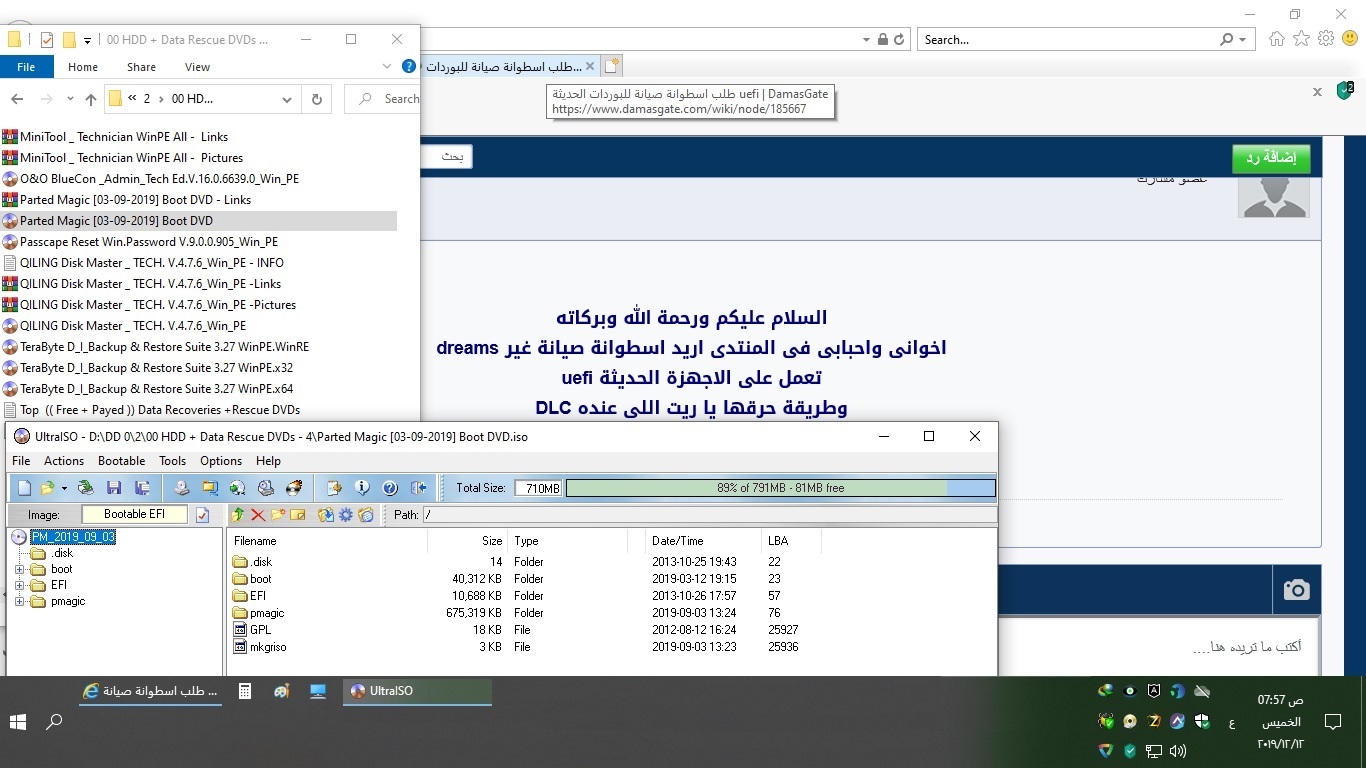Viewport: 1366px width, 768px height.
Task: Click the Open folder icon in UltraISO toolbar
Action: click(46, 488)
